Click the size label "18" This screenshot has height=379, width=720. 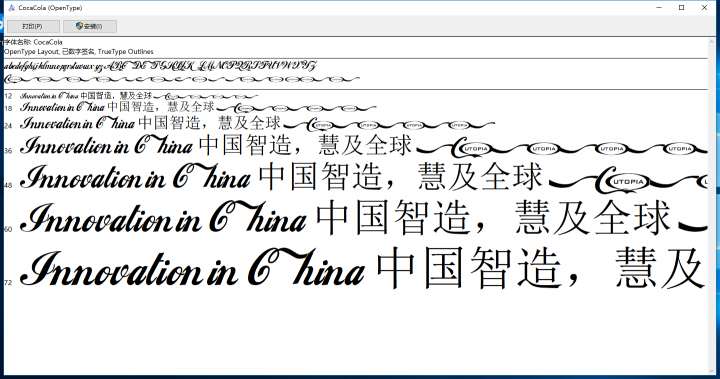pyautogui.click(x=8, y=108)
